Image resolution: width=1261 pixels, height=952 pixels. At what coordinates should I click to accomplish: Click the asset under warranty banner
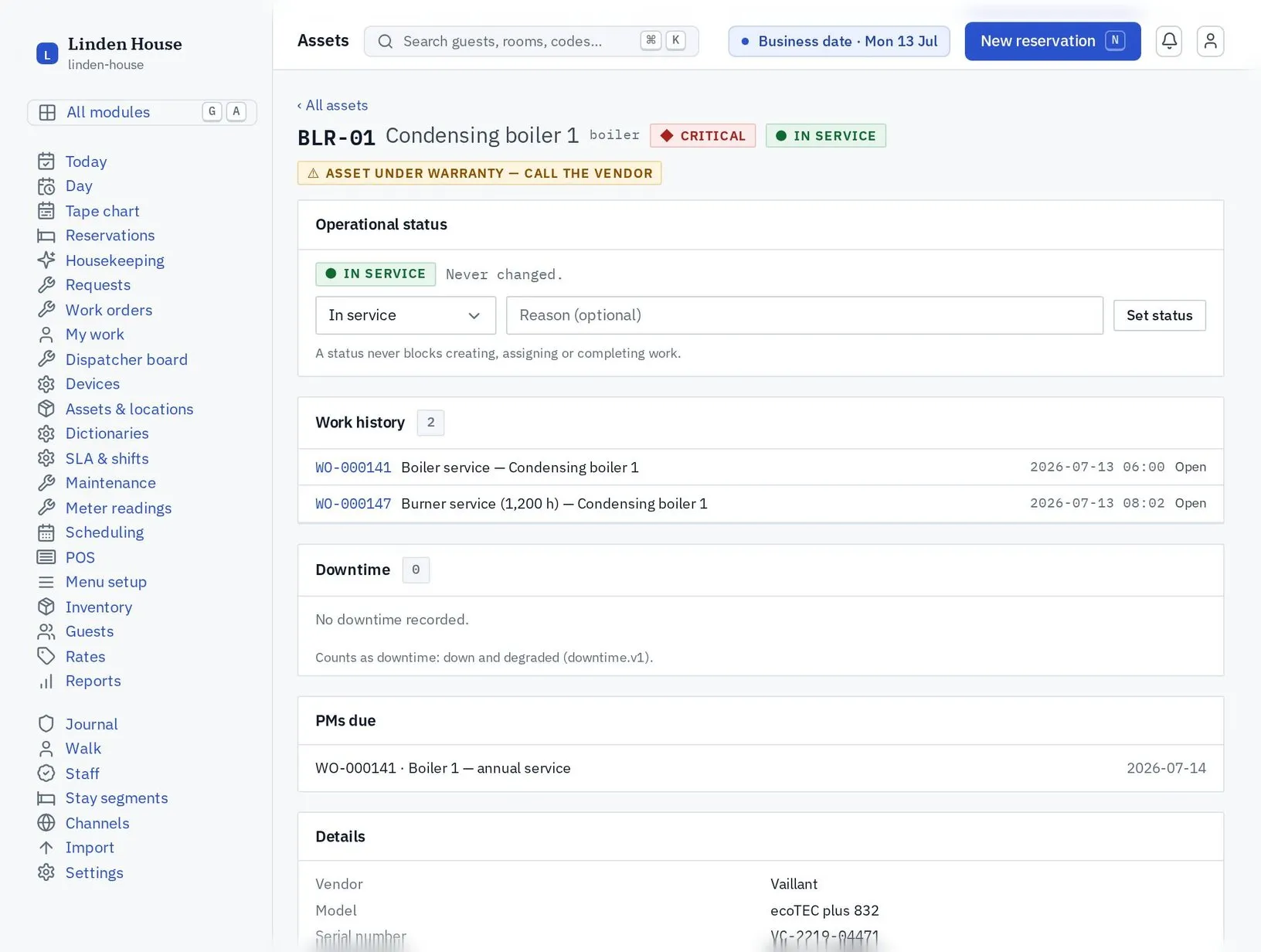click(x=479, y=173)
